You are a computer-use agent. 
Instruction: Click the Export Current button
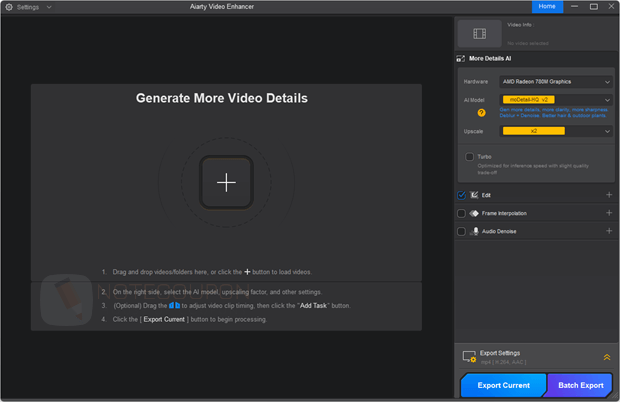(503, 385)
